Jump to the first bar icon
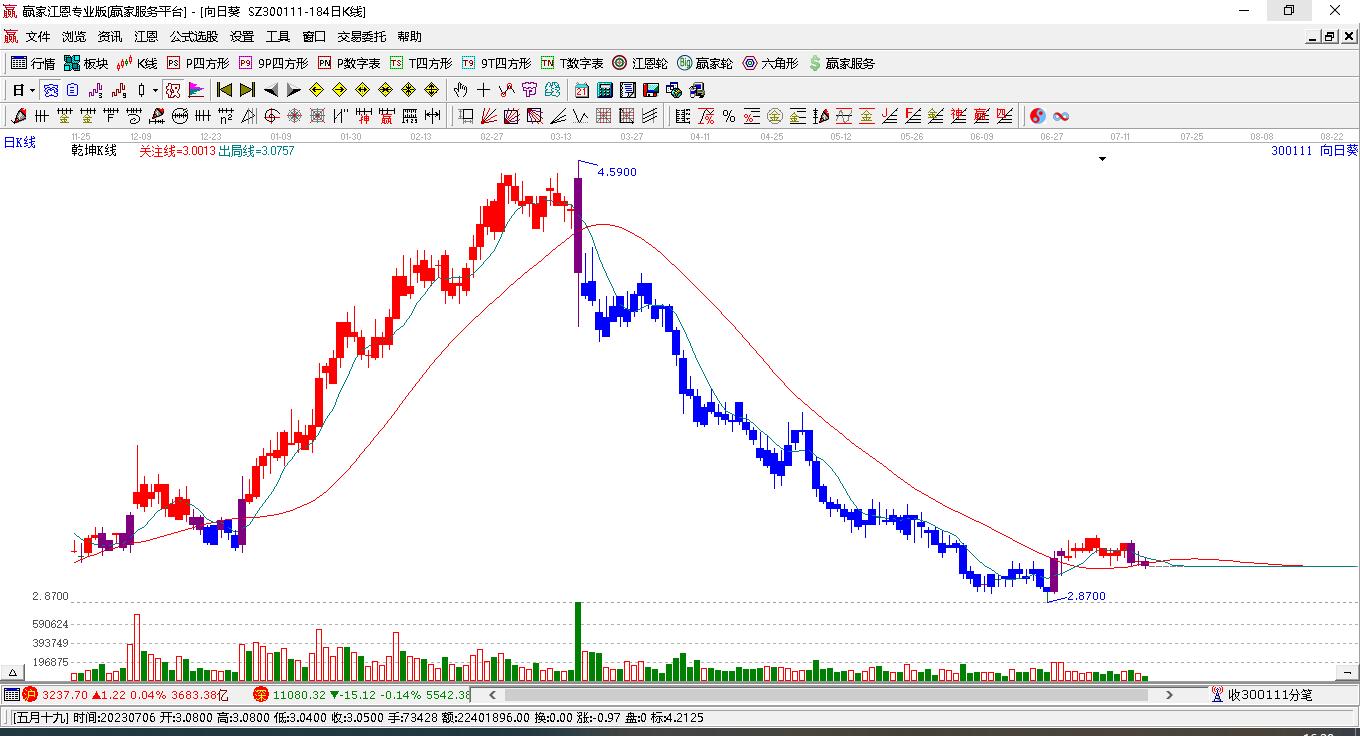This screenshot has height=736, width=1360. tap(224, 90)
